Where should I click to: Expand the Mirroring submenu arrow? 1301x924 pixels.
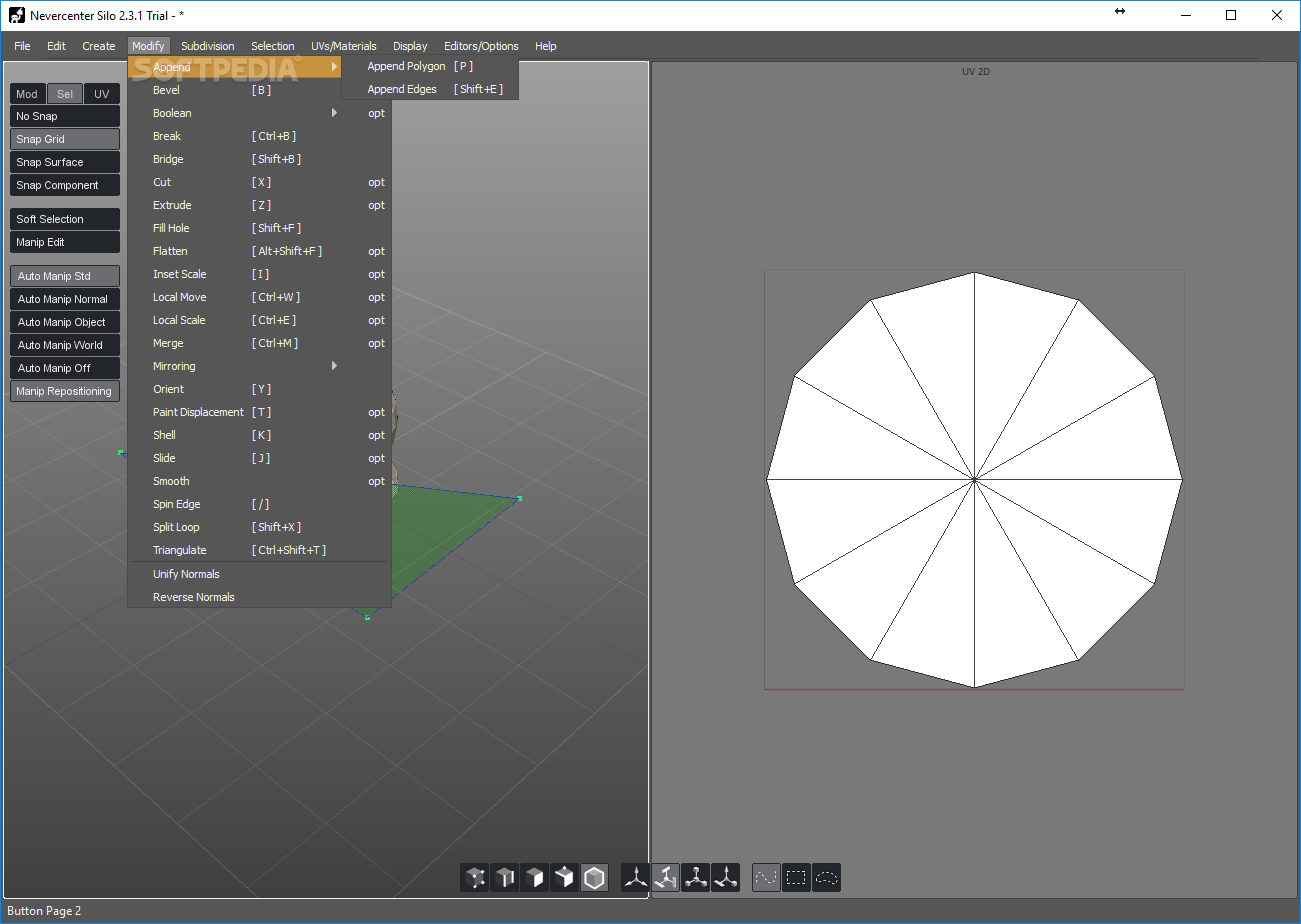pyautogui.click(x=335, y=366)
